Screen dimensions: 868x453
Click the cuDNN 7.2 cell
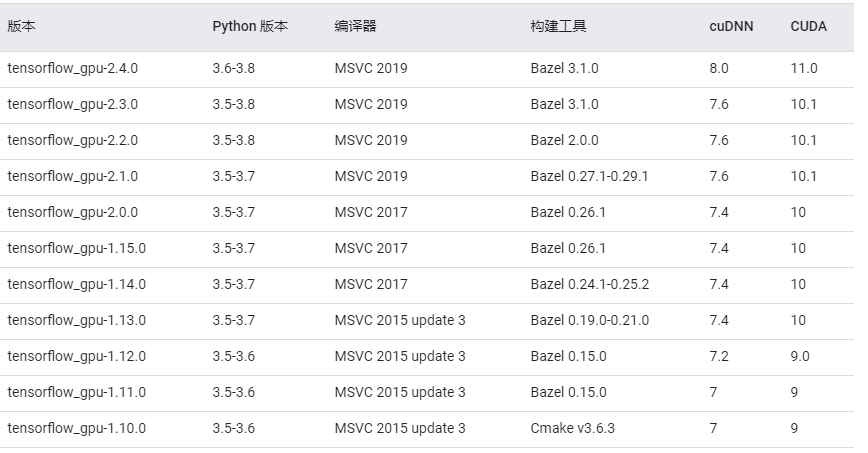coord(719,356)
